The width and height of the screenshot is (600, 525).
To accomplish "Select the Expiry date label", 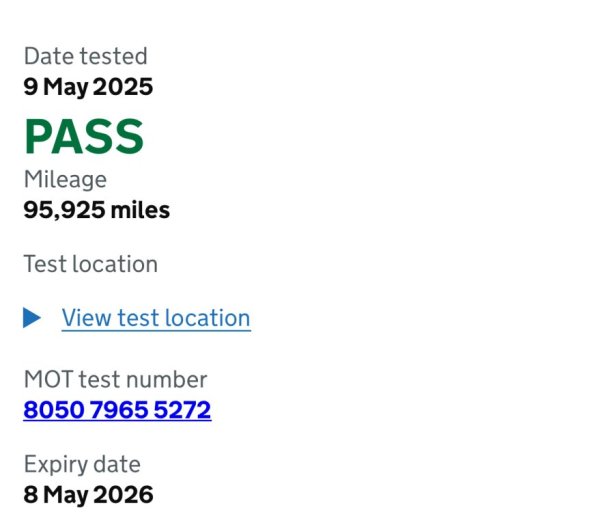I will tap(82, 465).
